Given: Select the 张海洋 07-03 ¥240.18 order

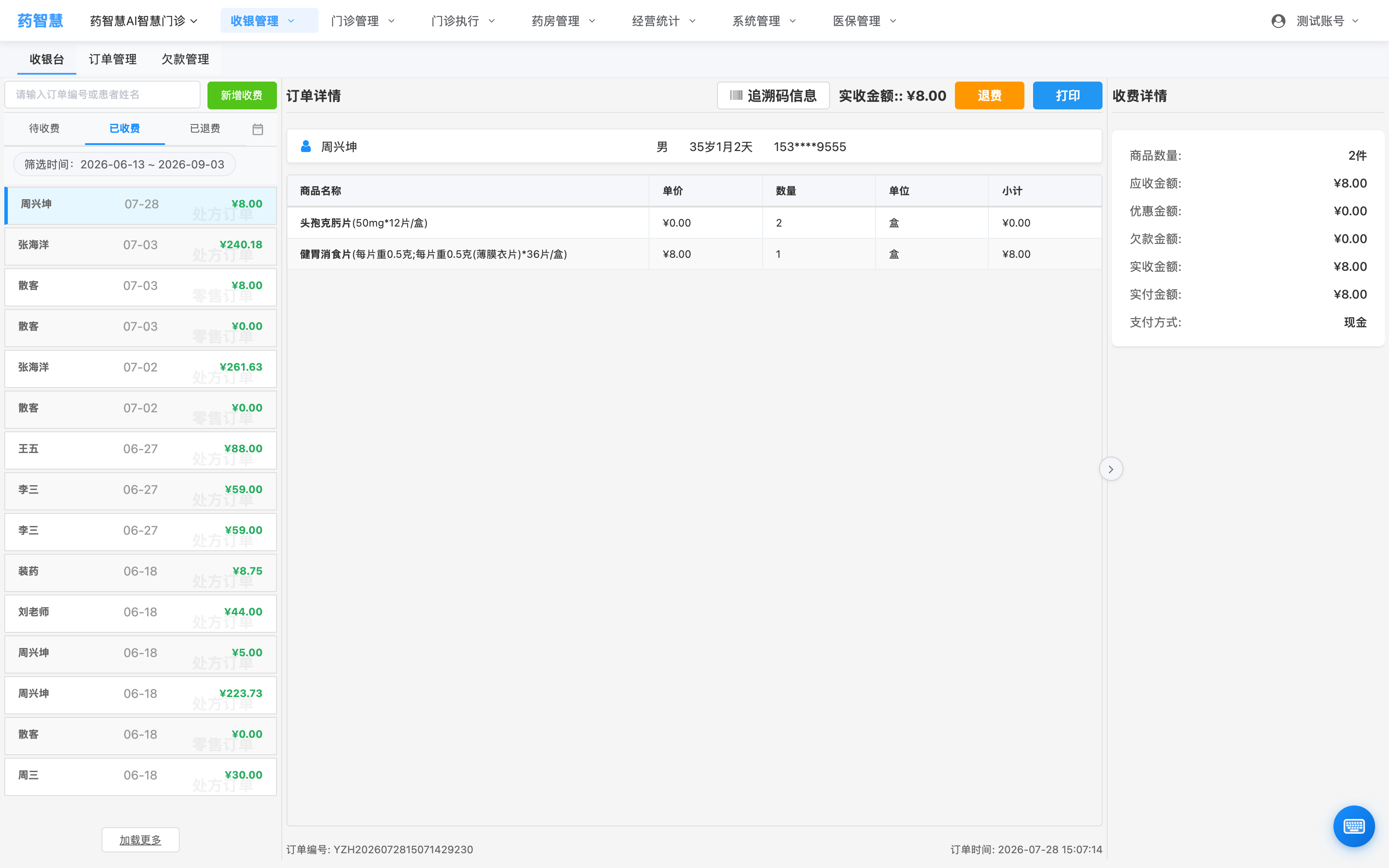Looking at the screenshot, I should point(140,246).
